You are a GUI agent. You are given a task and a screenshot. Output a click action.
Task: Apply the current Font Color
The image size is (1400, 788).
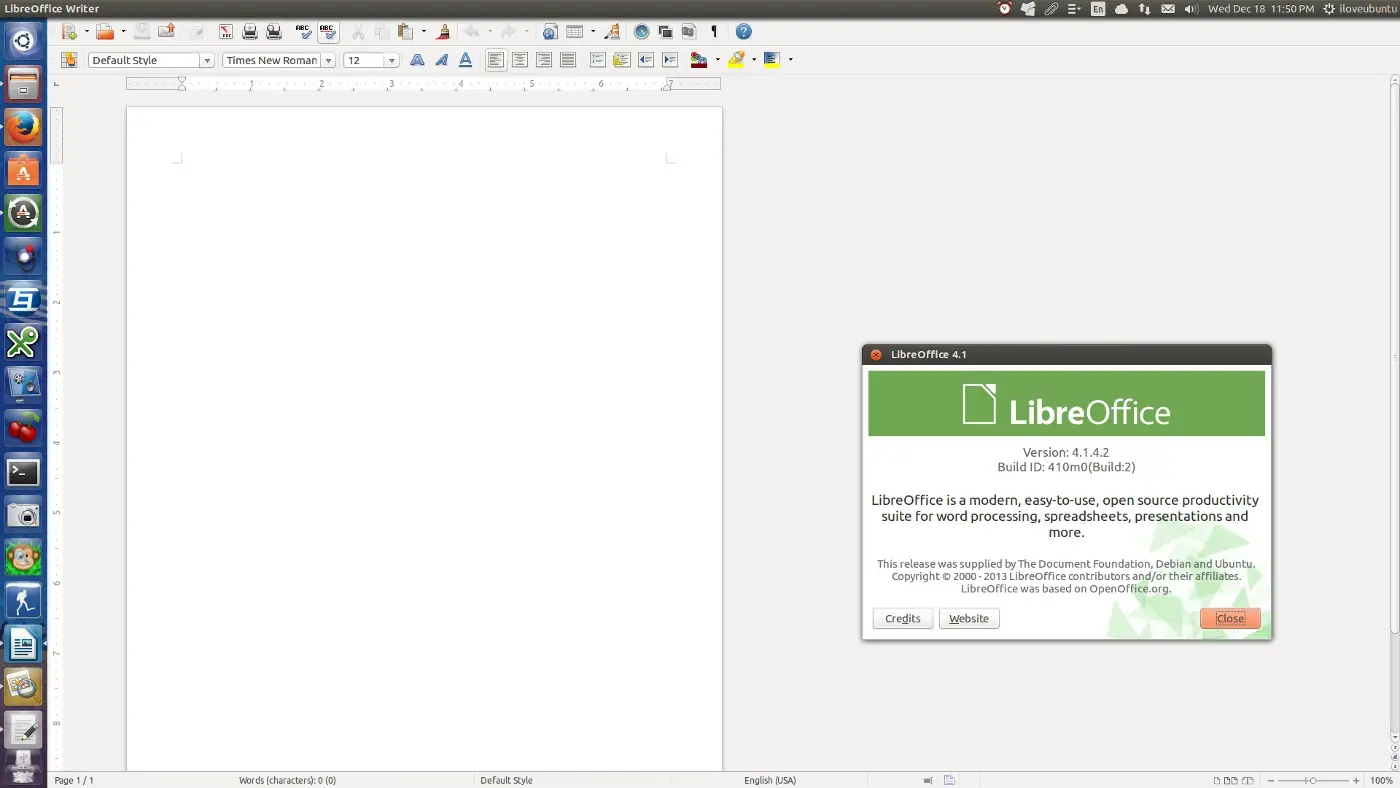tap(700, 60)
